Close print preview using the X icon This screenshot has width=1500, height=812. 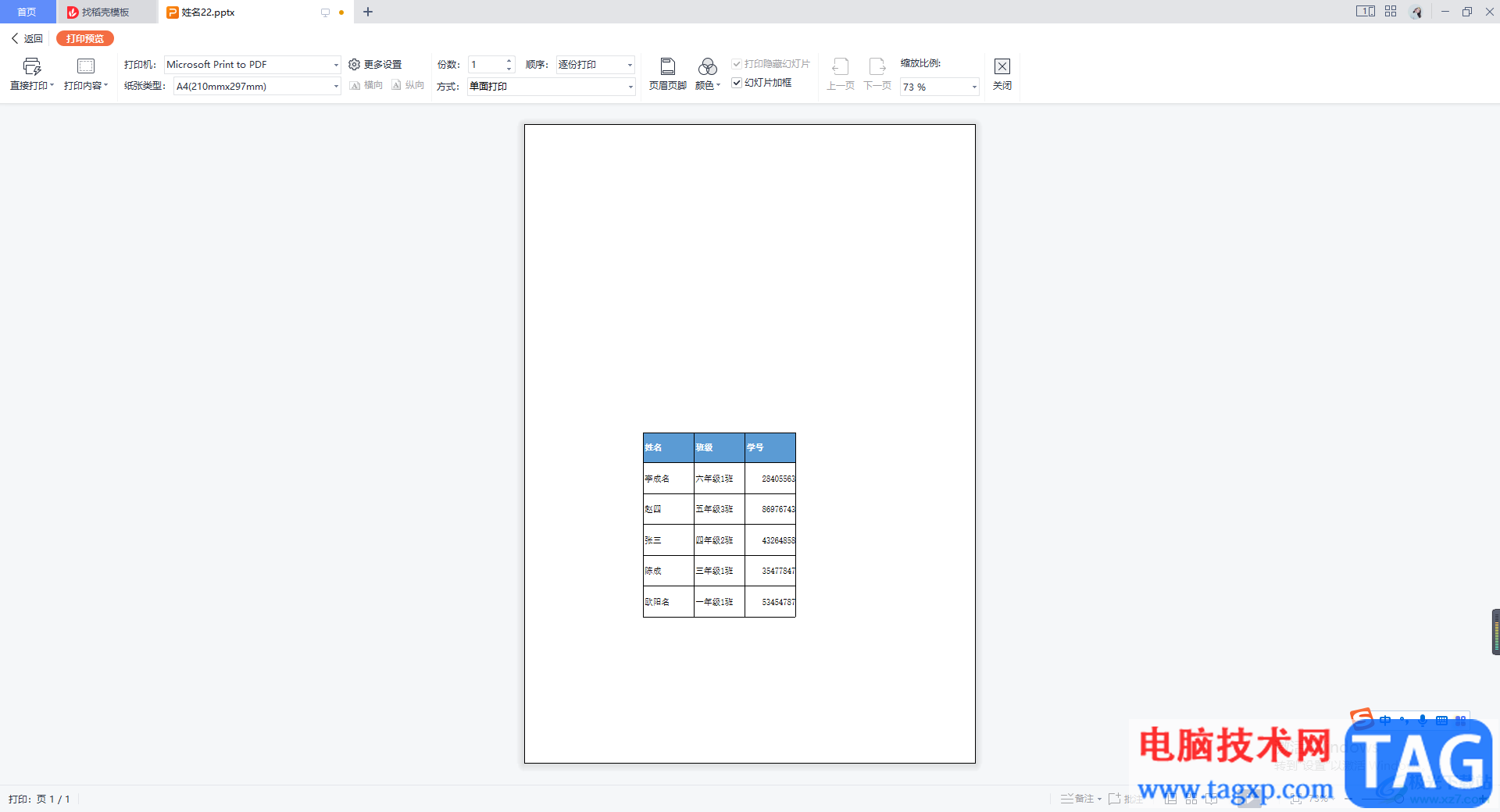point(1002,66)
